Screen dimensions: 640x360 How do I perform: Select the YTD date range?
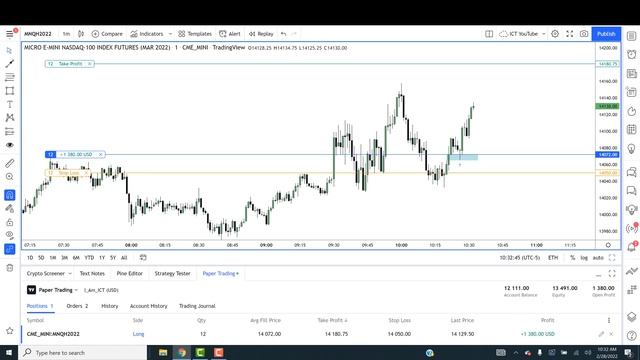(89, 258)
